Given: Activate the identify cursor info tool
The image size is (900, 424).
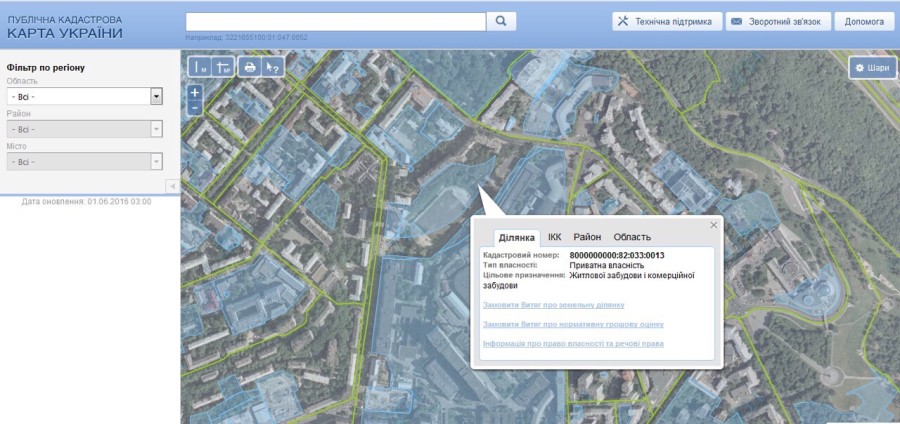Looking at the screenshot, I should click(x=270, y=67).
